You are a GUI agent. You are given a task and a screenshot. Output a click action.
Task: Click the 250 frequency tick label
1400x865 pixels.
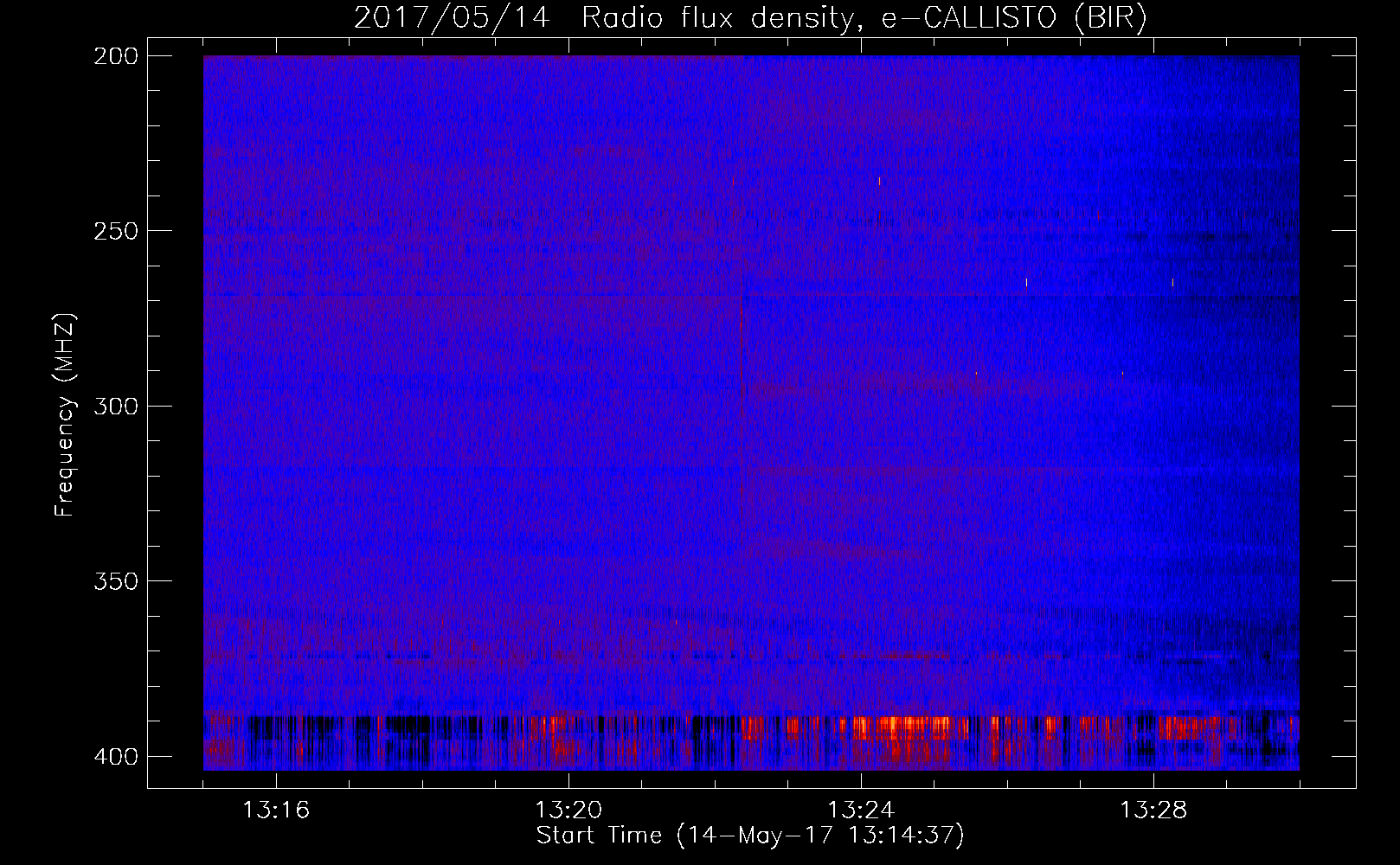click(116, 231)
